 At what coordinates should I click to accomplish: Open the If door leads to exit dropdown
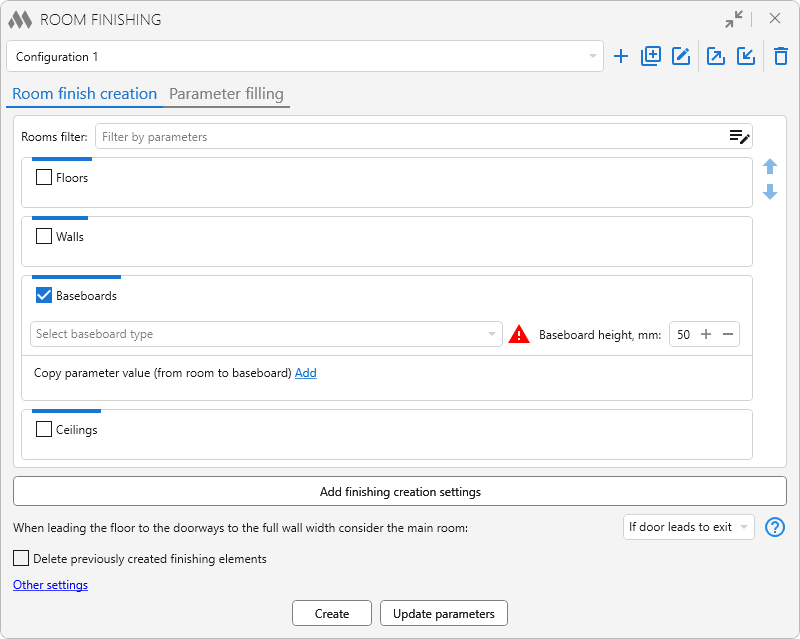[688, 527]
